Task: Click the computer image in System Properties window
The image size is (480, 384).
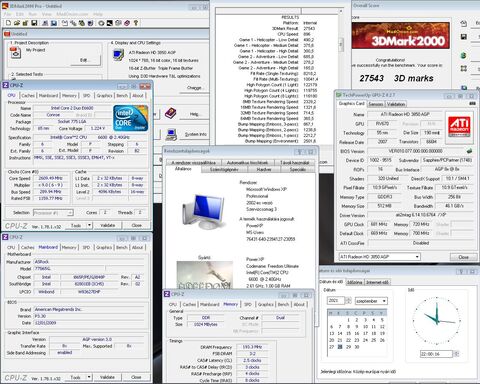Action: 204,211
